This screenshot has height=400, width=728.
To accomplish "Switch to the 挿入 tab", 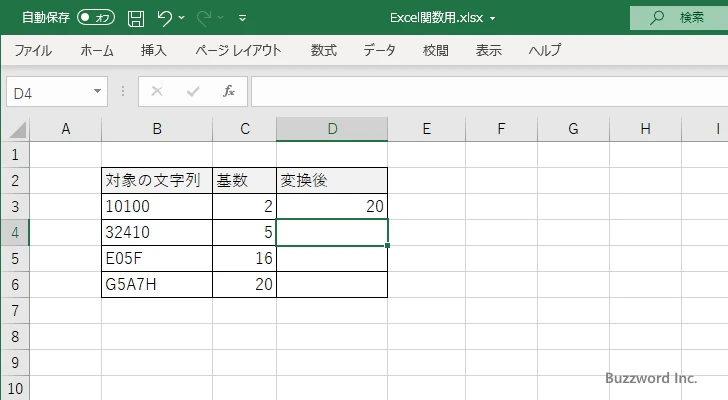I will pyautogui.click(x=154, y=50).
